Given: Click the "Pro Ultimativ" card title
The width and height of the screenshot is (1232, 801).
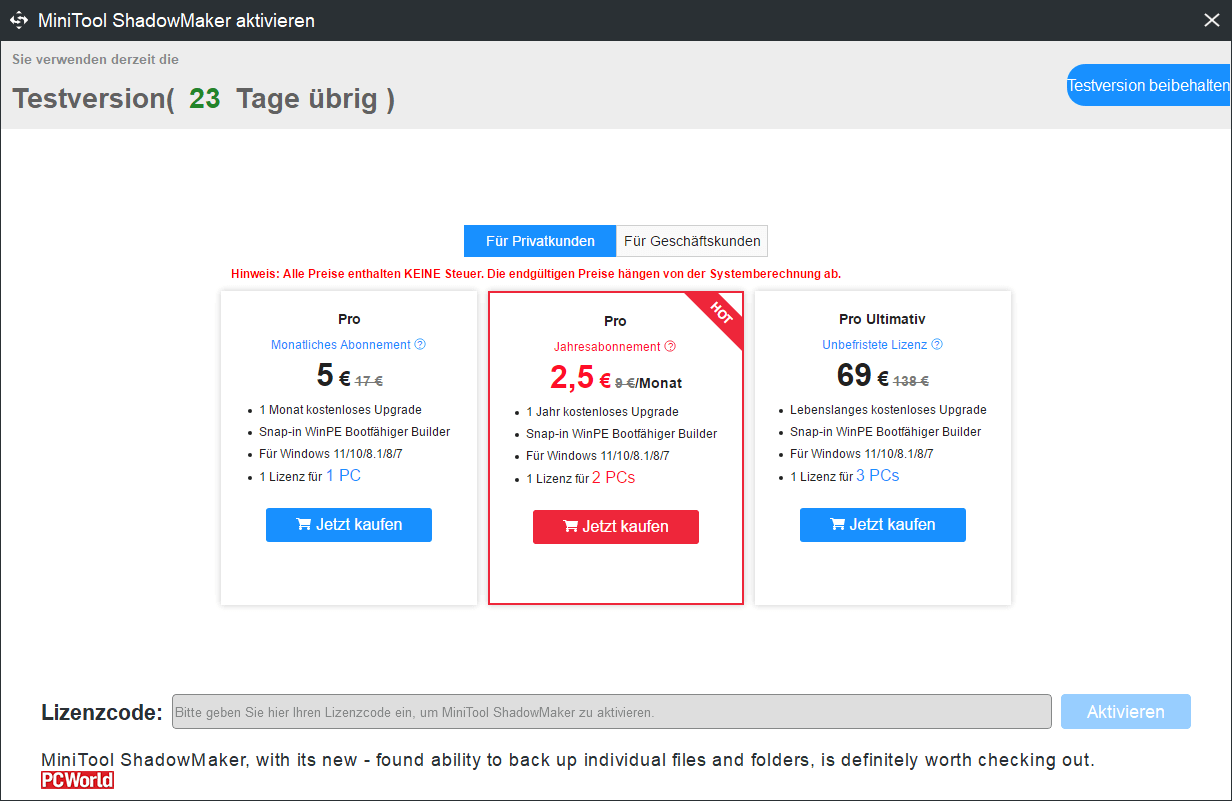Looking at the screenshot, I should point(882,319).
